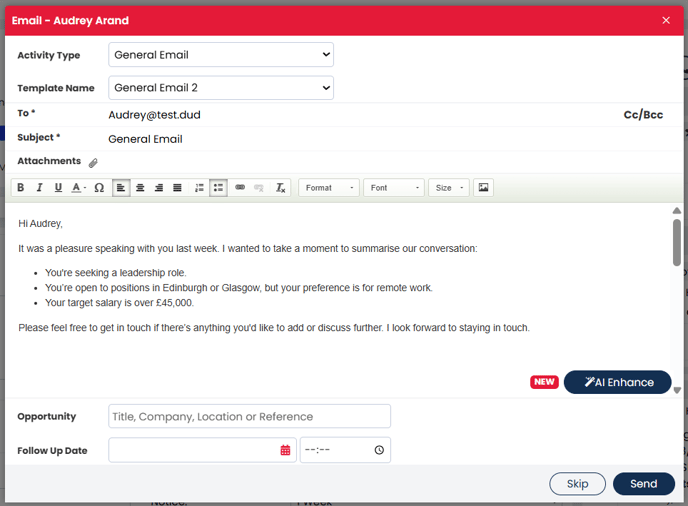The height and width of the screenshot is (506, 688).
Task: Justify the email body text
Action: [177, 188]
